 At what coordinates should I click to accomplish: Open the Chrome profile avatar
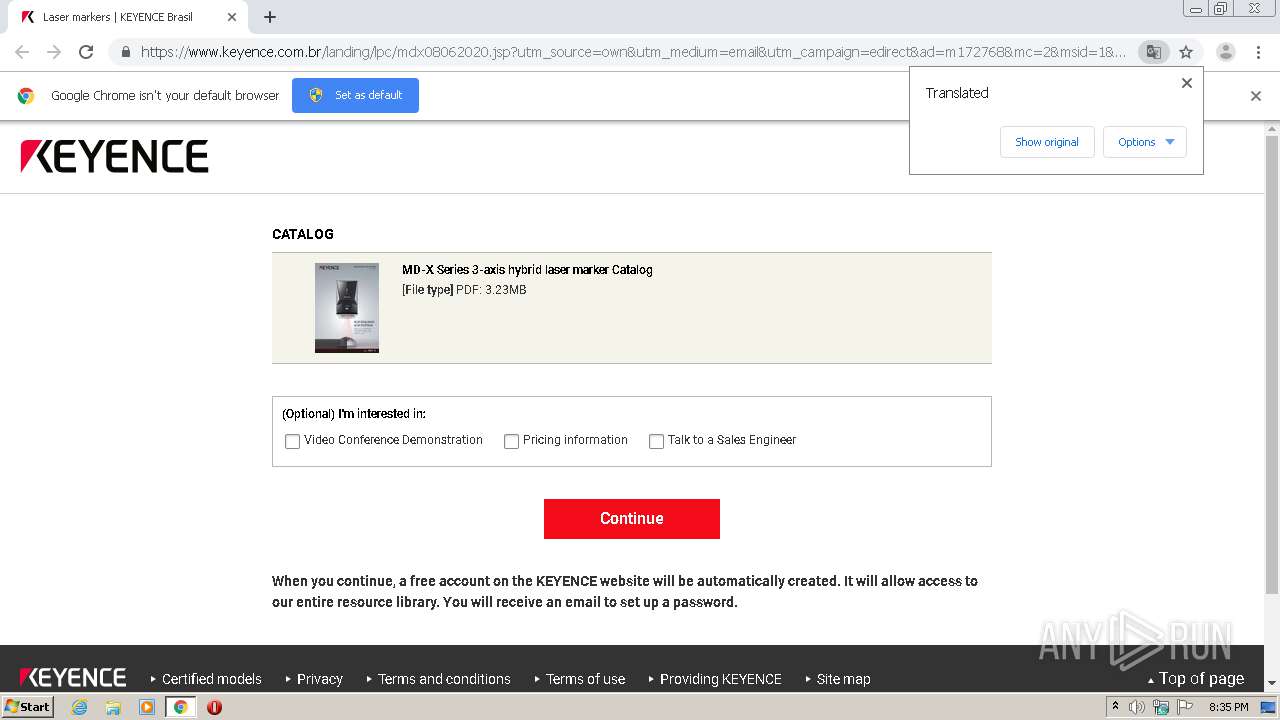1226,52
